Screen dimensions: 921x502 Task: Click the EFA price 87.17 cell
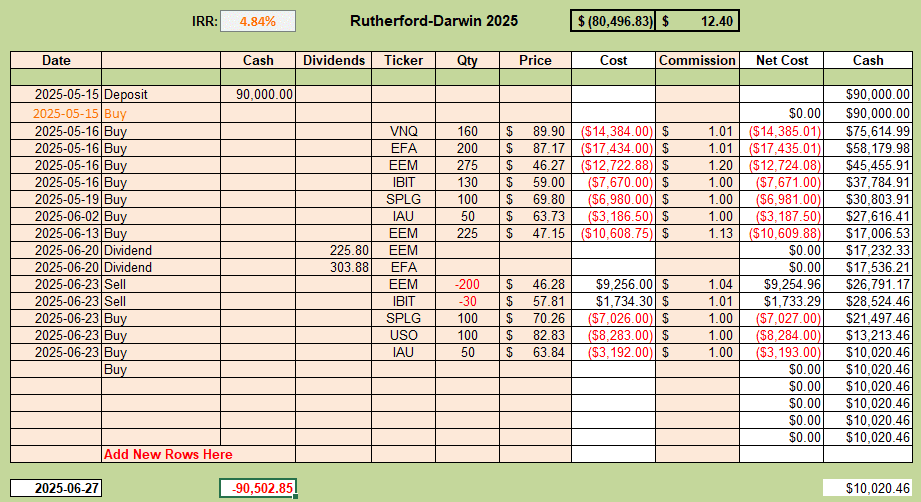[x=535, y=149]
